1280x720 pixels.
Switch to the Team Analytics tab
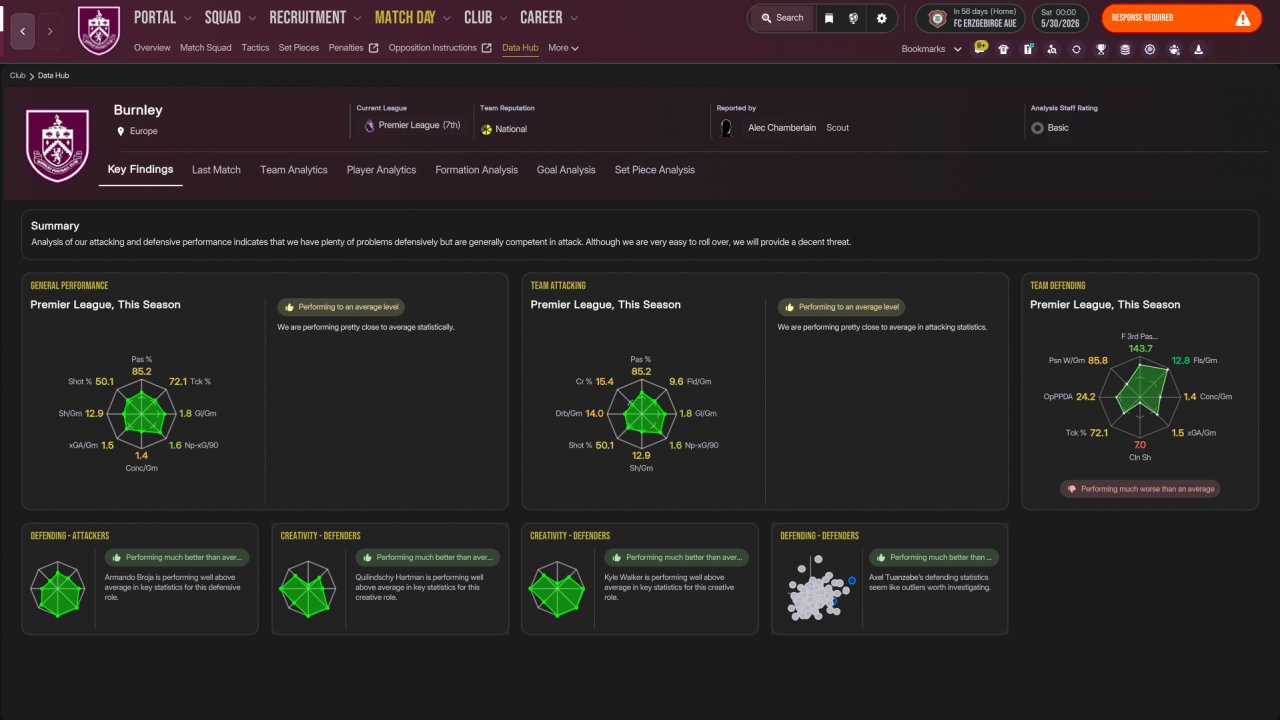coord(294,170)
